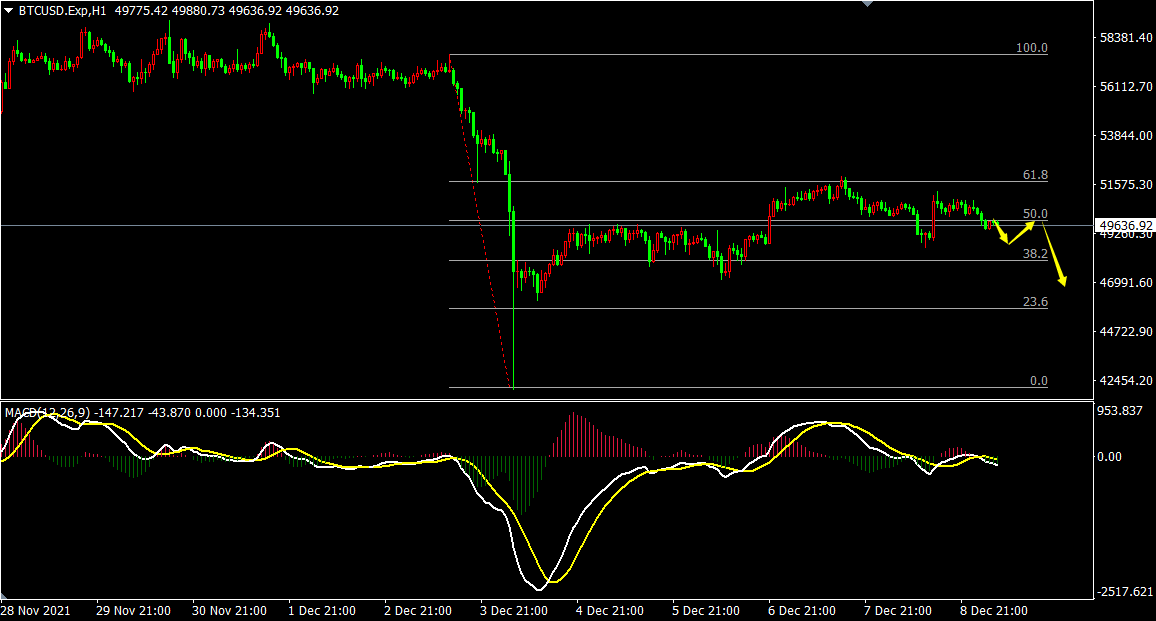Screen dimensions: 1156x621
Task: Click the Fibonacci 38.2 level label
Action: (1033, 254)
